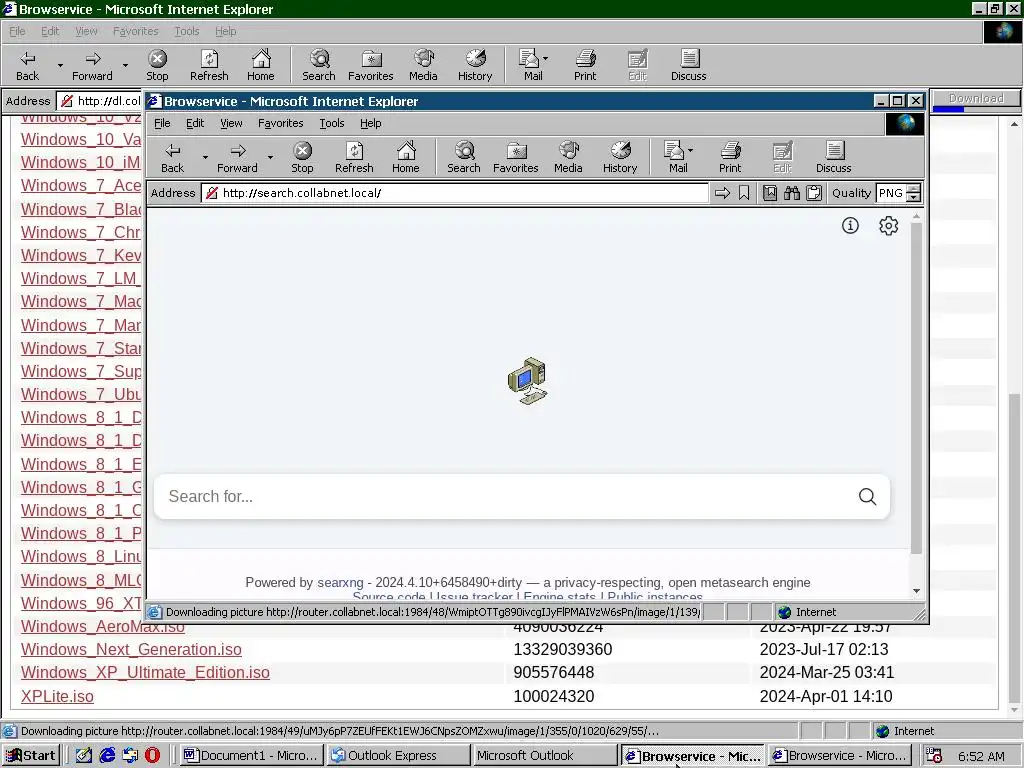Open Discuss in the front window toolbar
The image size is (1024, 768).
coord(833,157)
